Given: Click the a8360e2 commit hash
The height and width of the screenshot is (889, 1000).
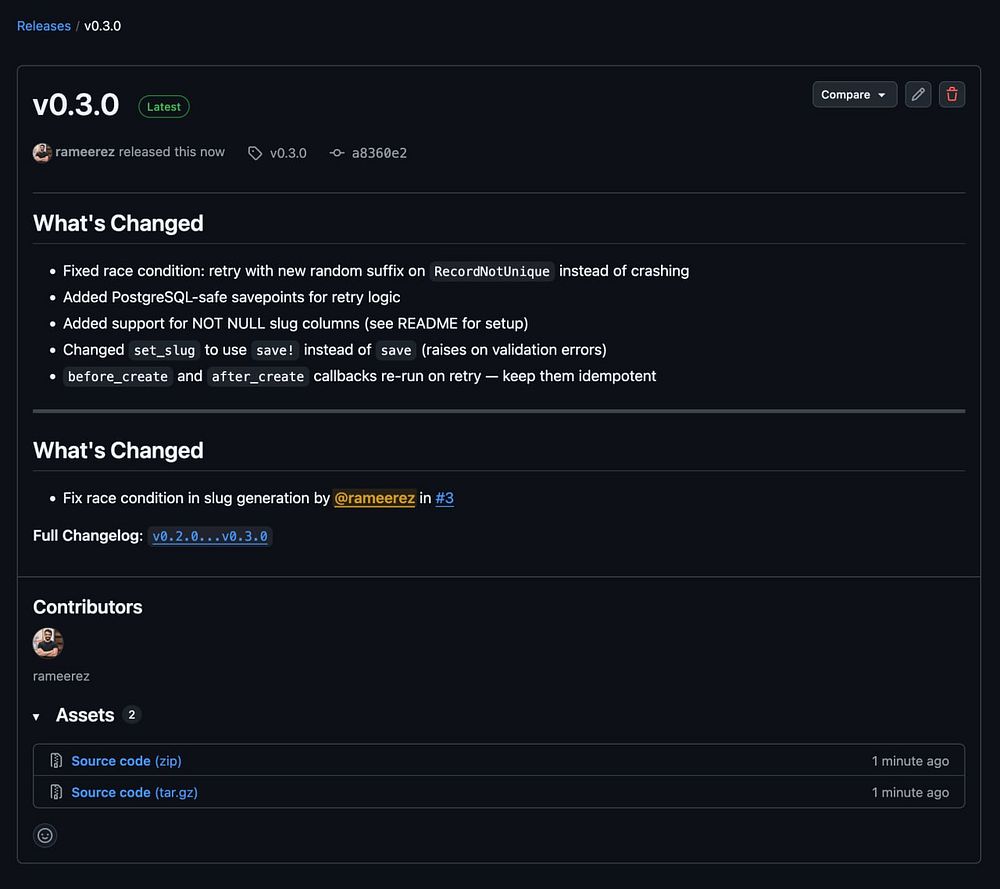Looking at the screenshot, I should pos(379,153).
